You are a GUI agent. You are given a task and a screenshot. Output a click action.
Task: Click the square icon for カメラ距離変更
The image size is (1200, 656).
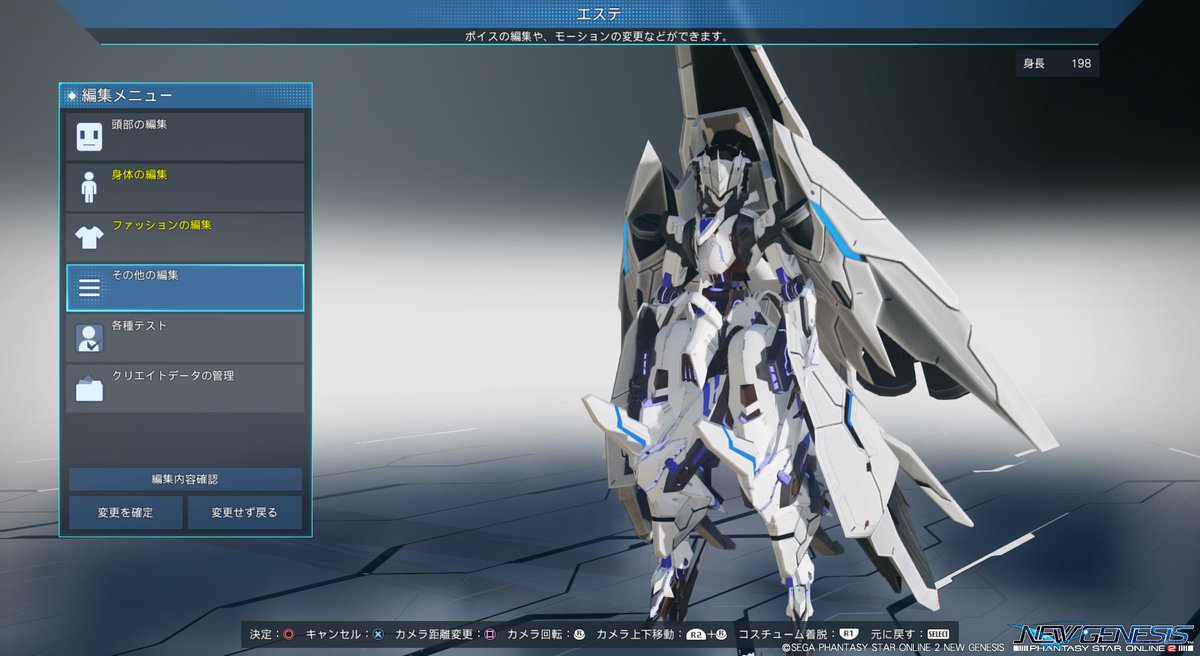click(490, 634)
